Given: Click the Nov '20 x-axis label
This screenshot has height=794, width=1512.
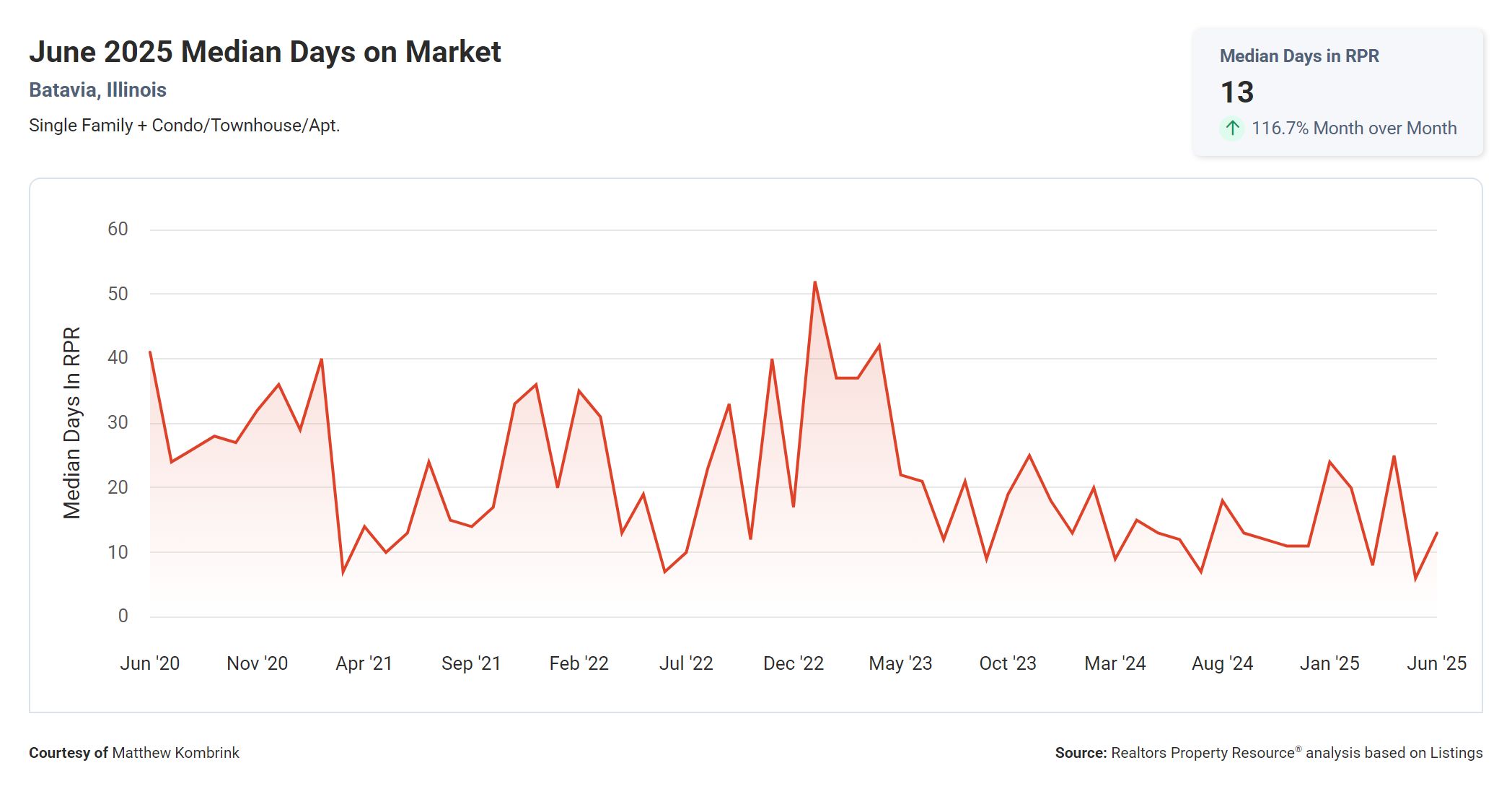Looking at the screenshot, I should (x=257, y=663).
